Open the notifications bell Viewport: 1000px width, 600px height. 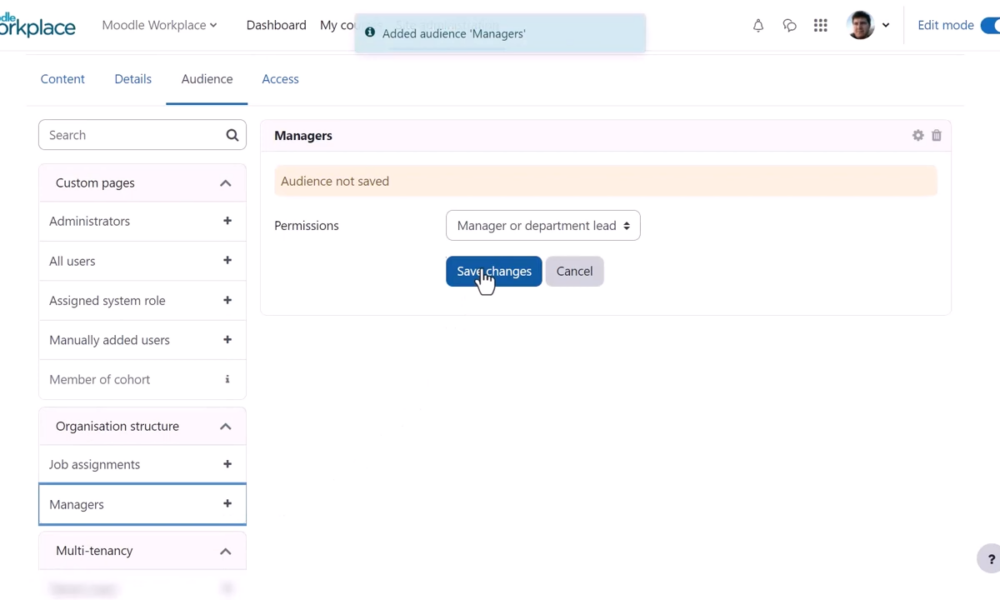(758, 25)
